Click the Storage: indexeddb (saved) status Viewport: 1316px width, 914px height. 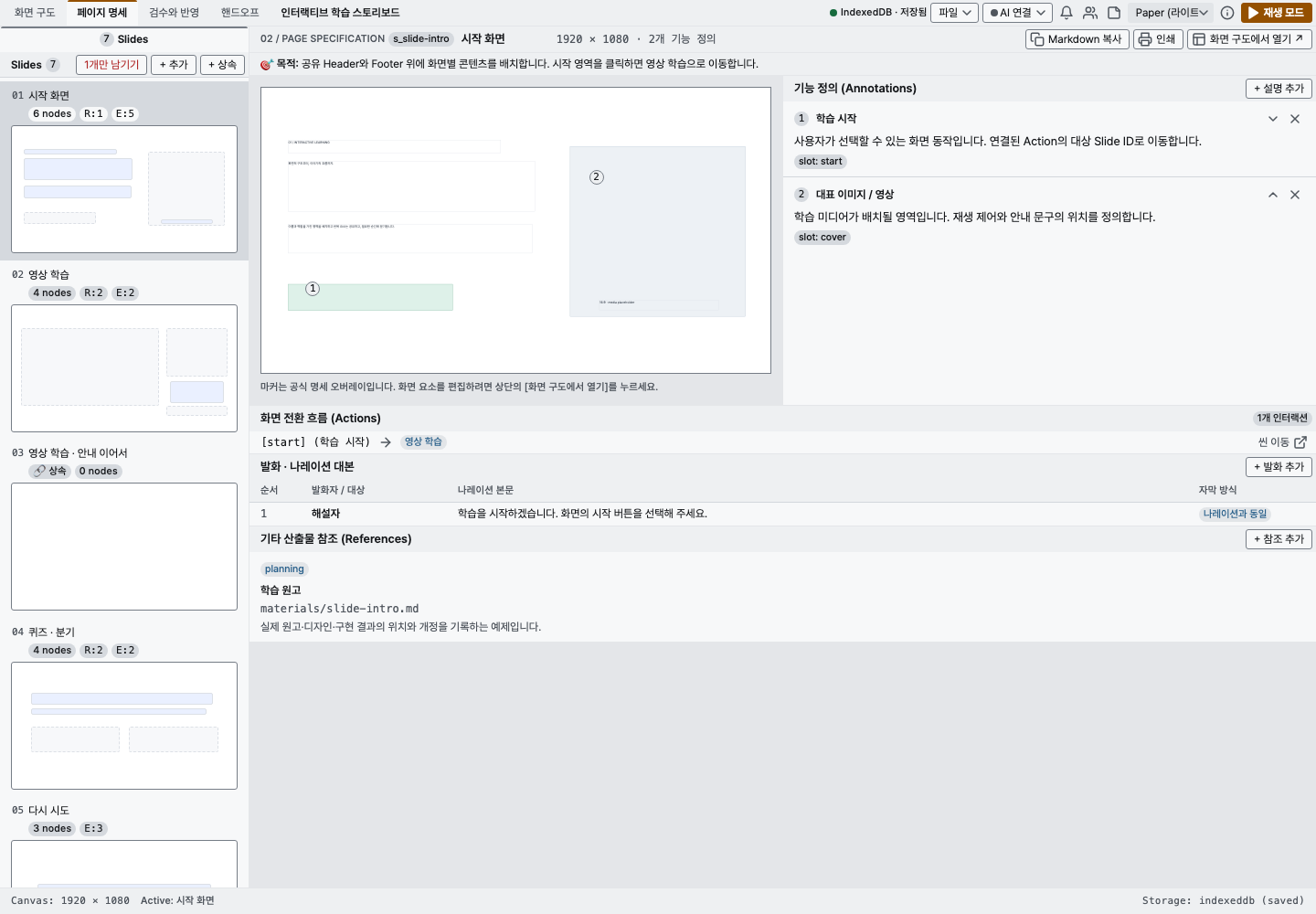[1223, 901]
